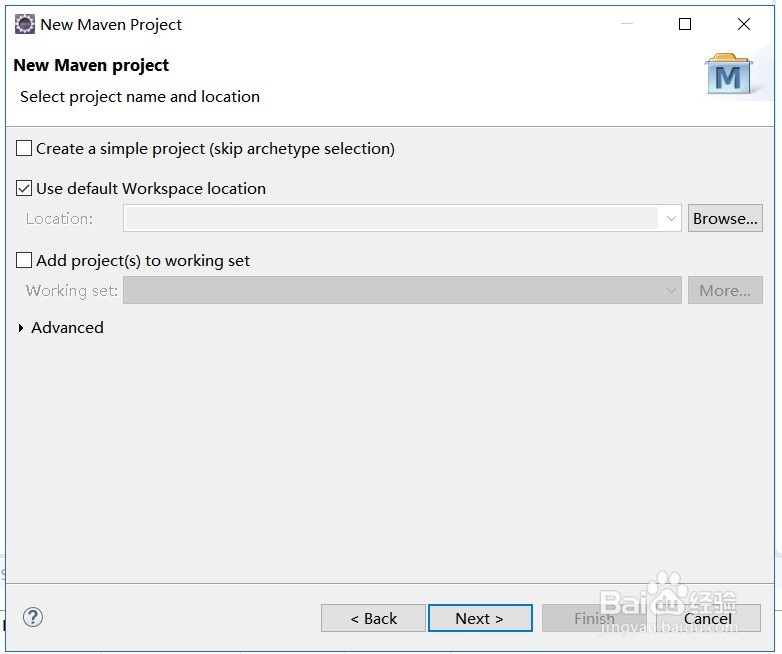Open the Working set dropdown arrow

pos(671,291)
